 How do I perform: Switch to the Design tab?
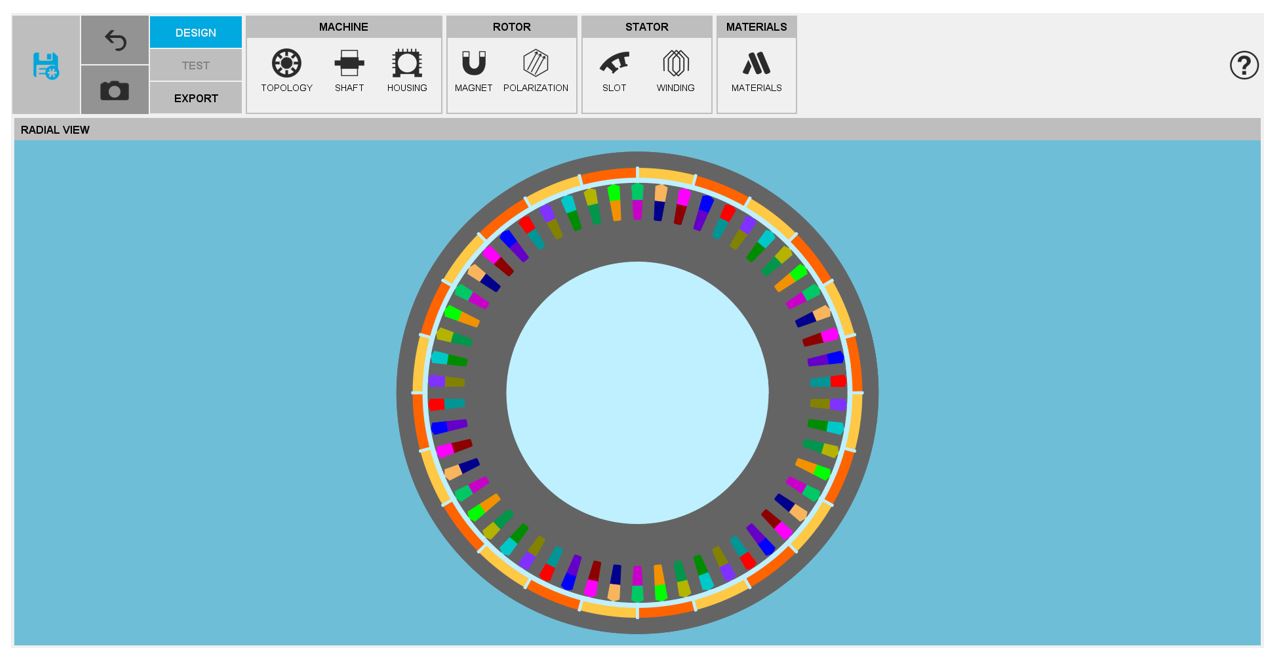[x=196, y=33]
